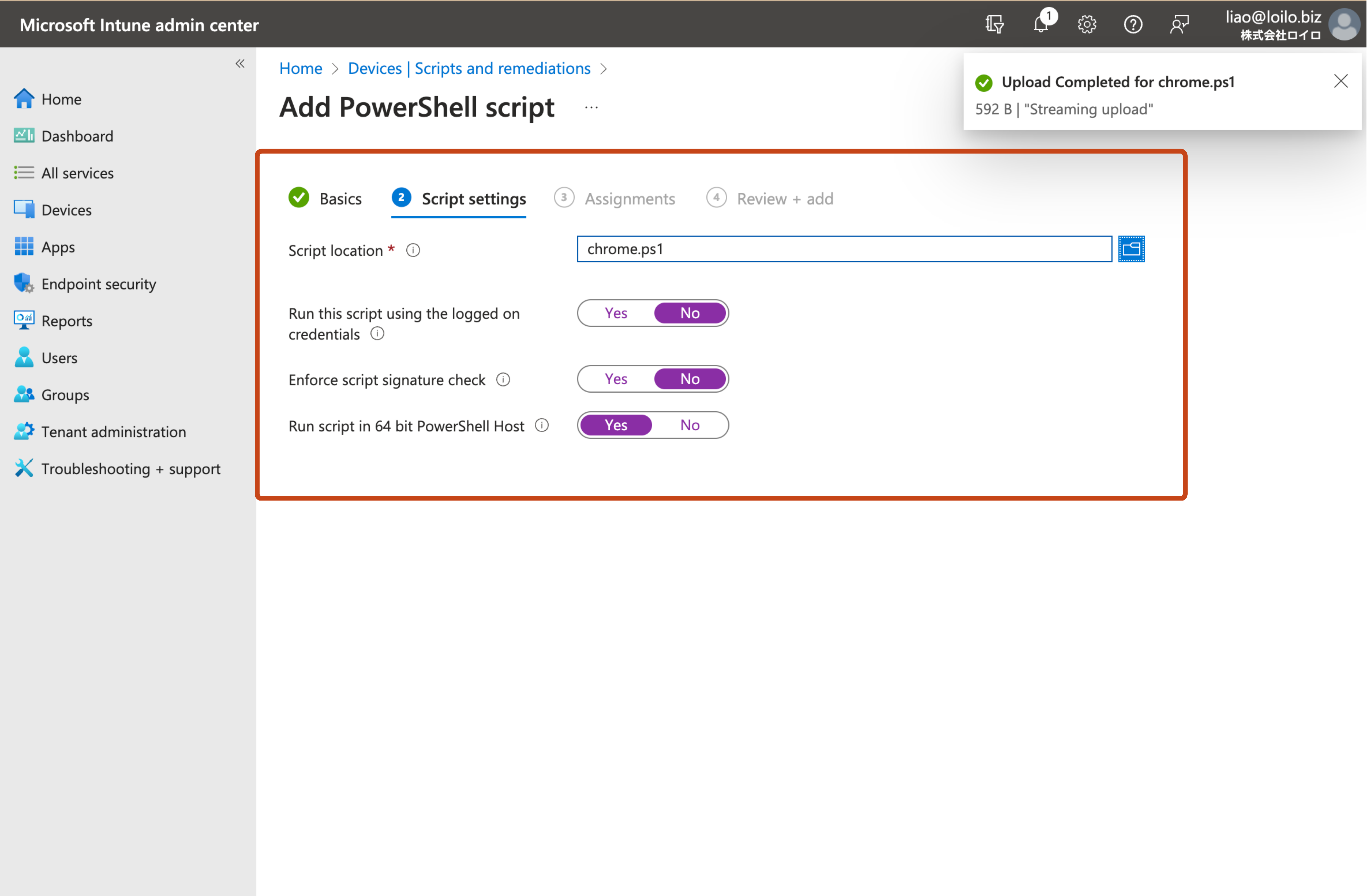Open Endpoint security in sidebar
The width and height of the screenshot is (1367, 896).
pyautogui.click(x=98, y=284)
